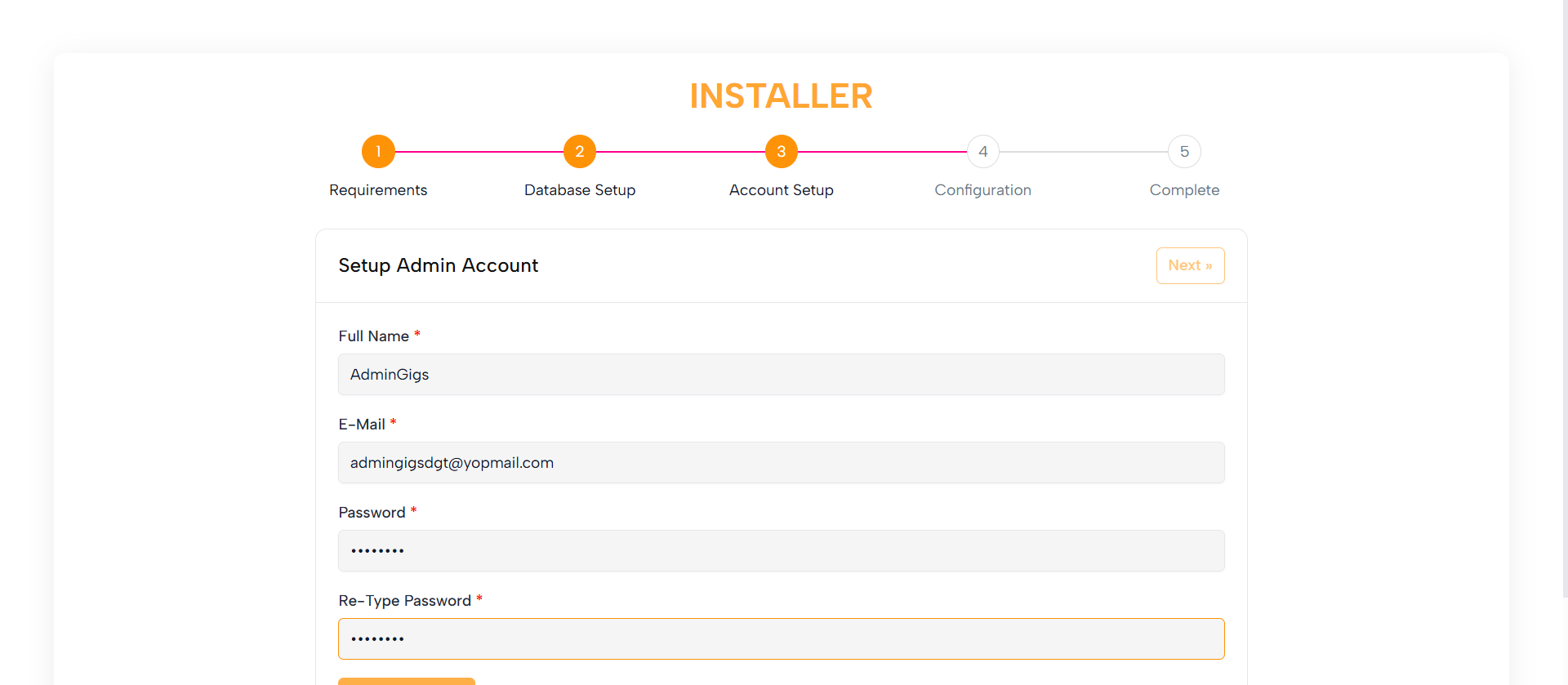This screenshot has height=685, width=1568.
Task: Click the step 2 circle for Database Setup
Action: (580, 152)
